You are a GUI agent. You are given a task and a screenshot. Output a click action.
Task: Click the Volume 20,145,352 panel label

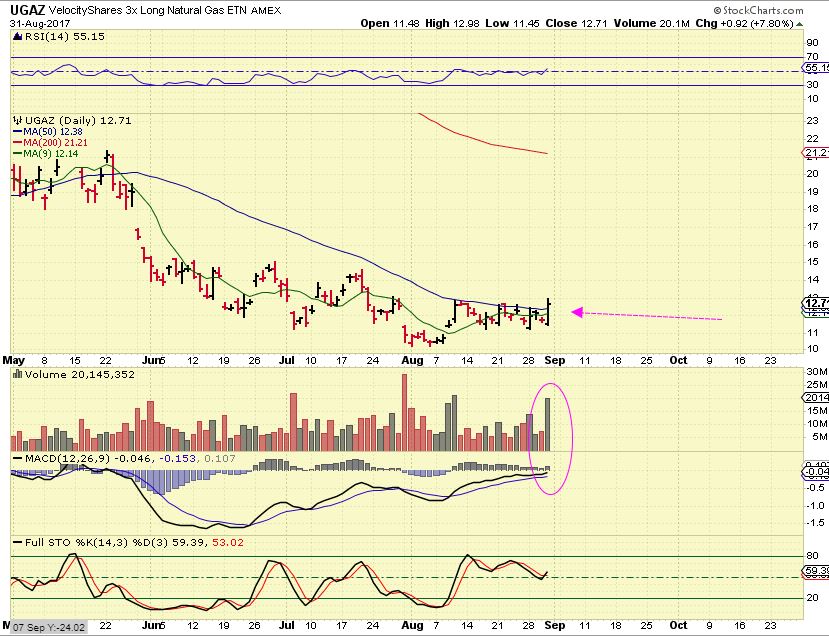(80, 374)
